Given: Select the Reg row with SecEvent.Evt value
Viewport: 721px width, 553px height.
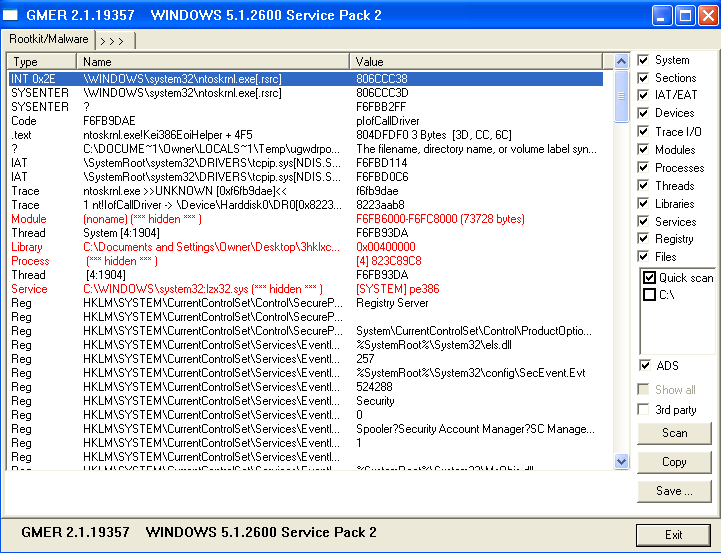Looking at the screenshot, I should point(306,373).
